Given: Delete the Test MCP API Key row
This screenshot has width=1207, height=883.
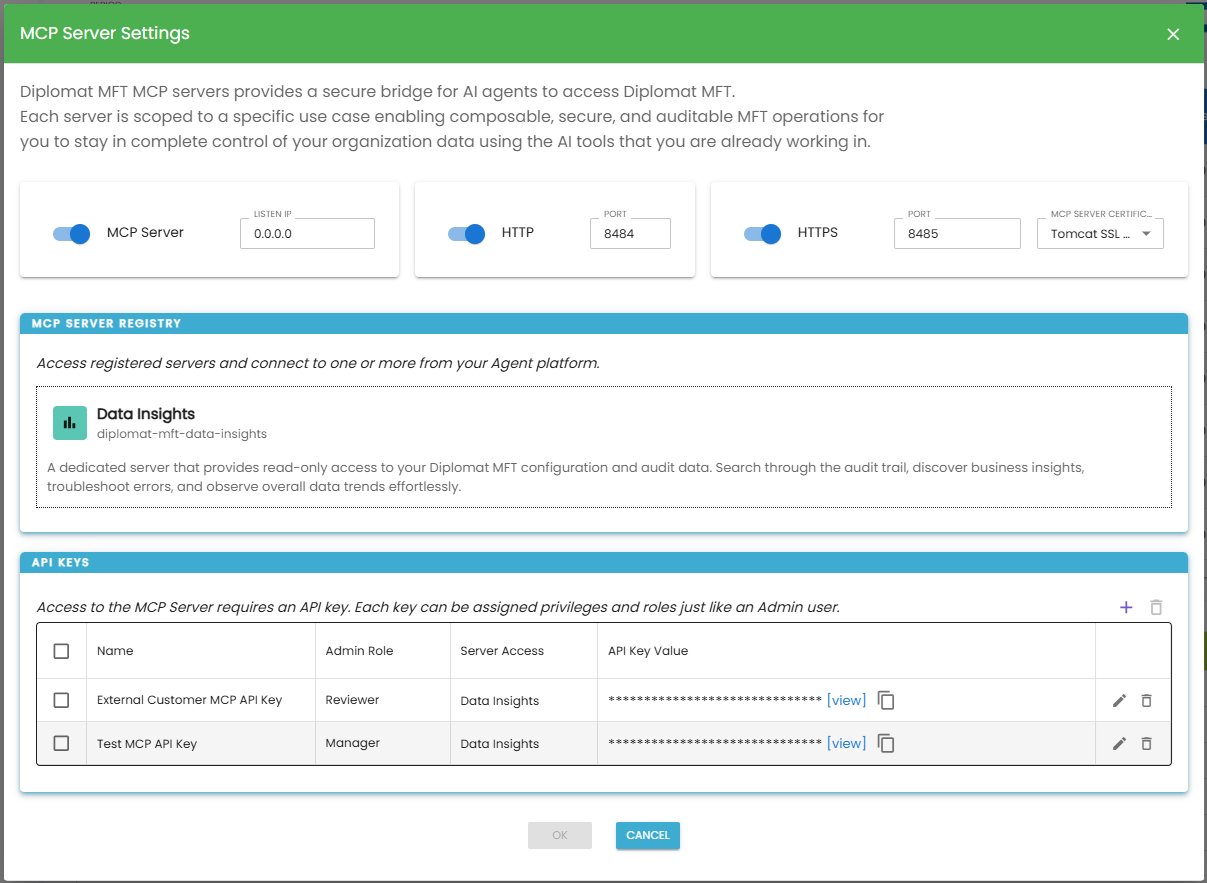Looking at the screenshot, I should click(1146, 743).
